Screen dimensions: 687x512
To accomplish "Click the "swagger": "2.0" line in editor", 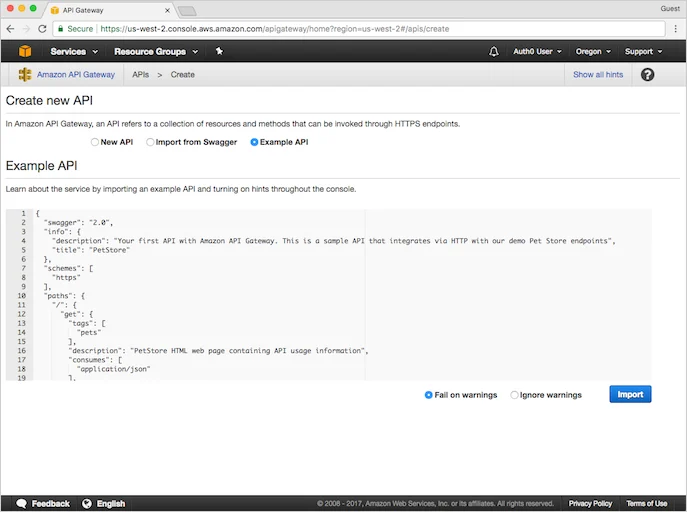I will tap(78, 222).
